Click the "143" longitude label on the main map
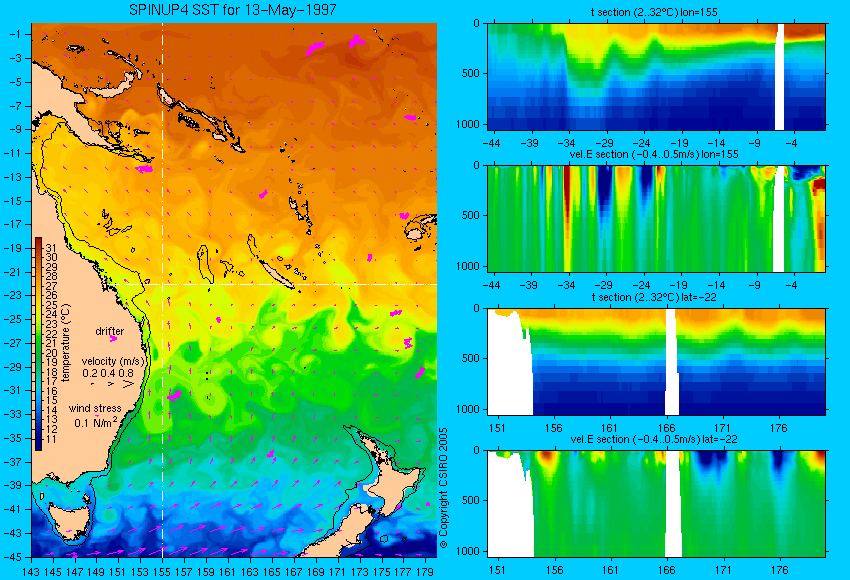This screenshot has height=580, width=850. (x=31, y=571)
